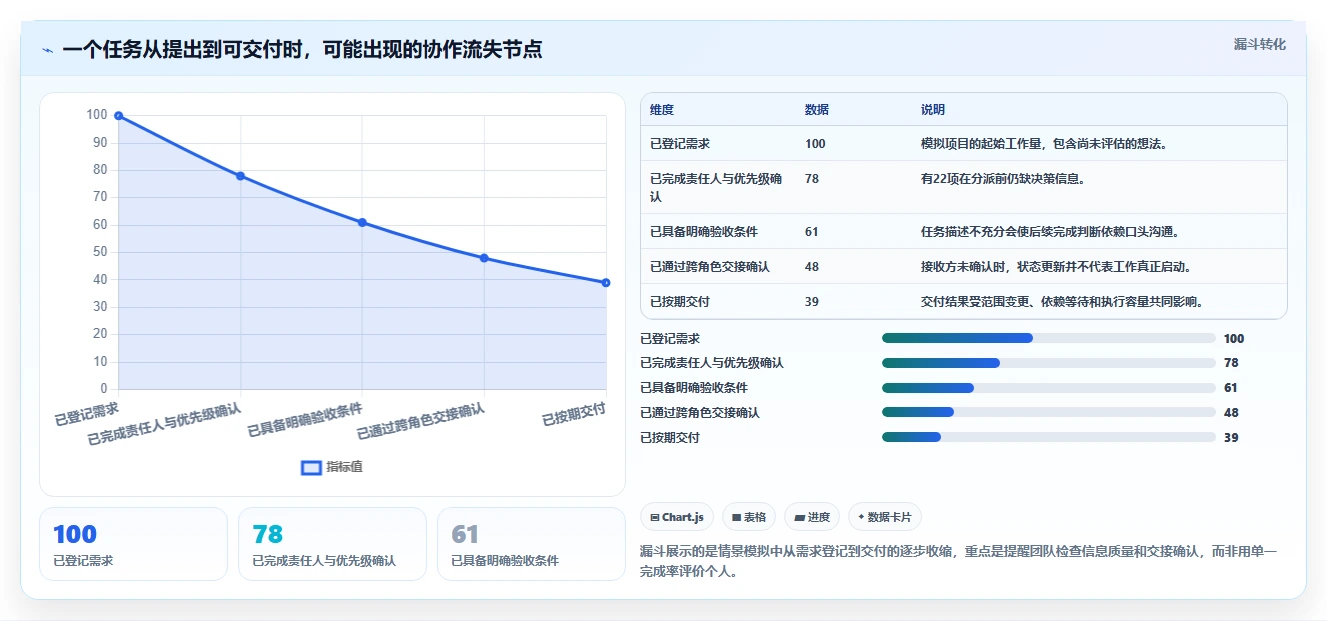Screen dimensions: 1327x621
Task: Click the 已完成责任人与优先级确认 progress bar showing 78
Action: pyautogui.click(x=1049, y=363)
